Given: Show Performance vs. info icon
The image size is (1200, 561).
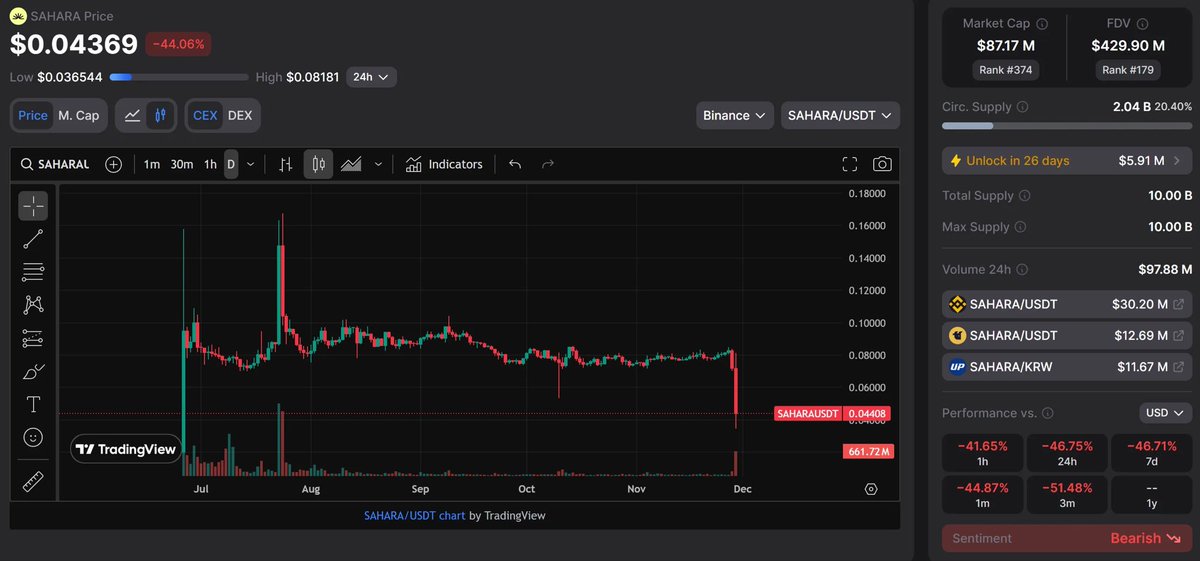Looking at the screenshot, I should pos(1047,412).
